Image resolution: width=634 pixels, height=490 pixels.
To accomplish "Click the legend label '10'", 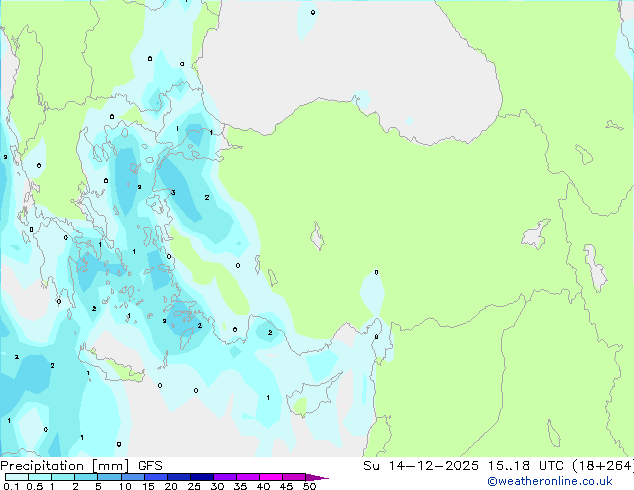I will point(125,486).
